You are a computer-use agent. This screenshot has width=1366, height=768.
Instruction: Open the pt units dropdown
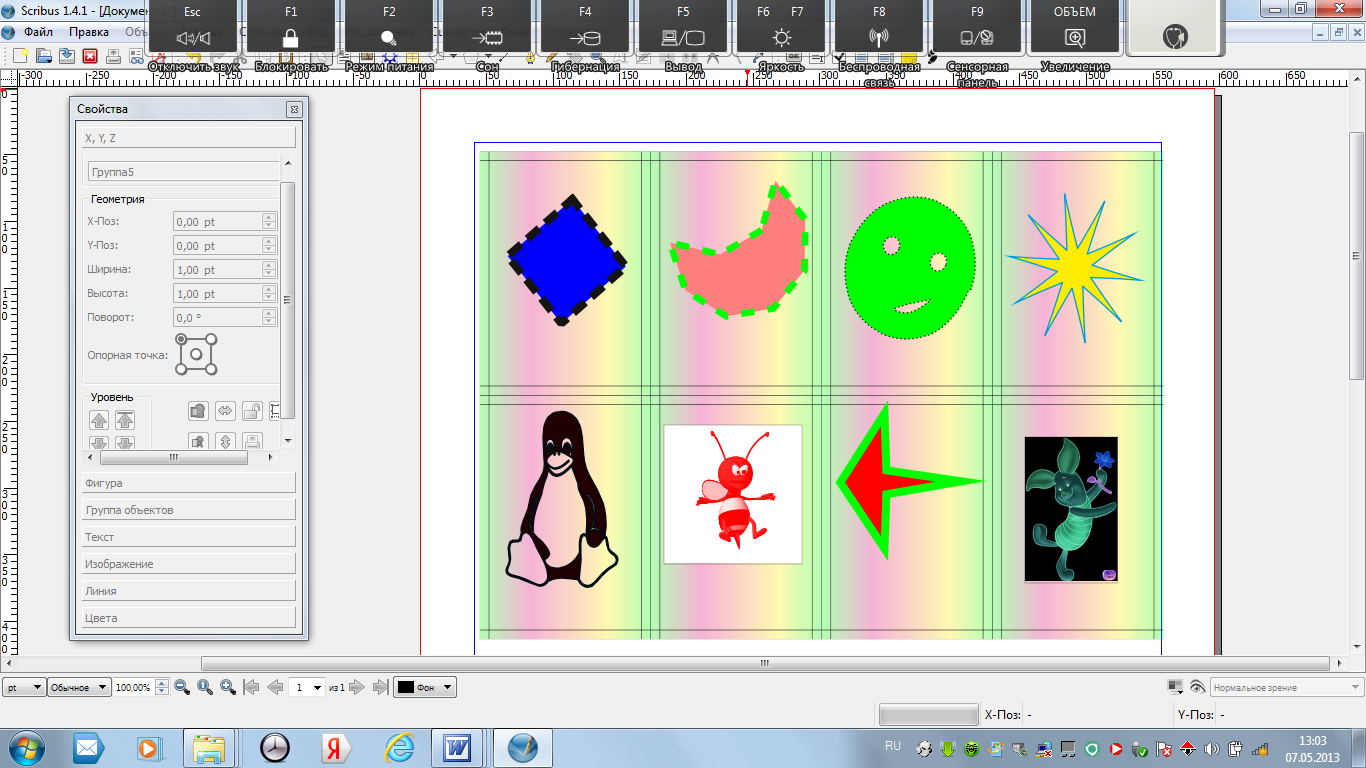click(x=24, y=687)
